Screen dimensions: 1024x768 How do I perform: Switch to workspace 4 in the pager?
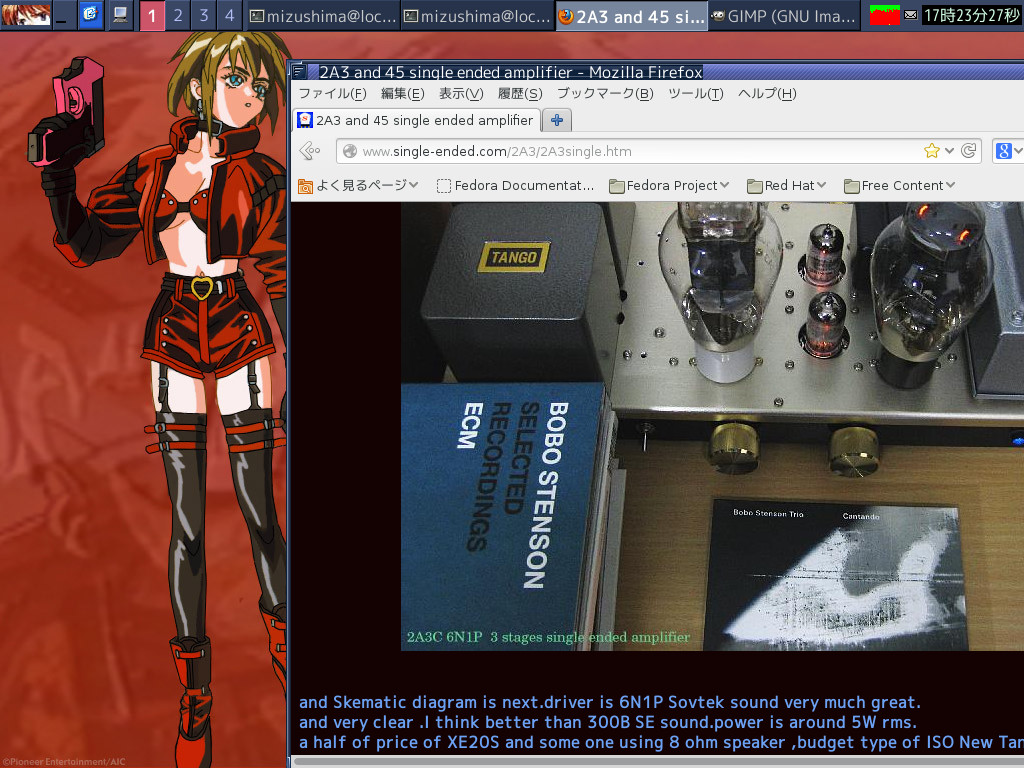pos(230,15)
